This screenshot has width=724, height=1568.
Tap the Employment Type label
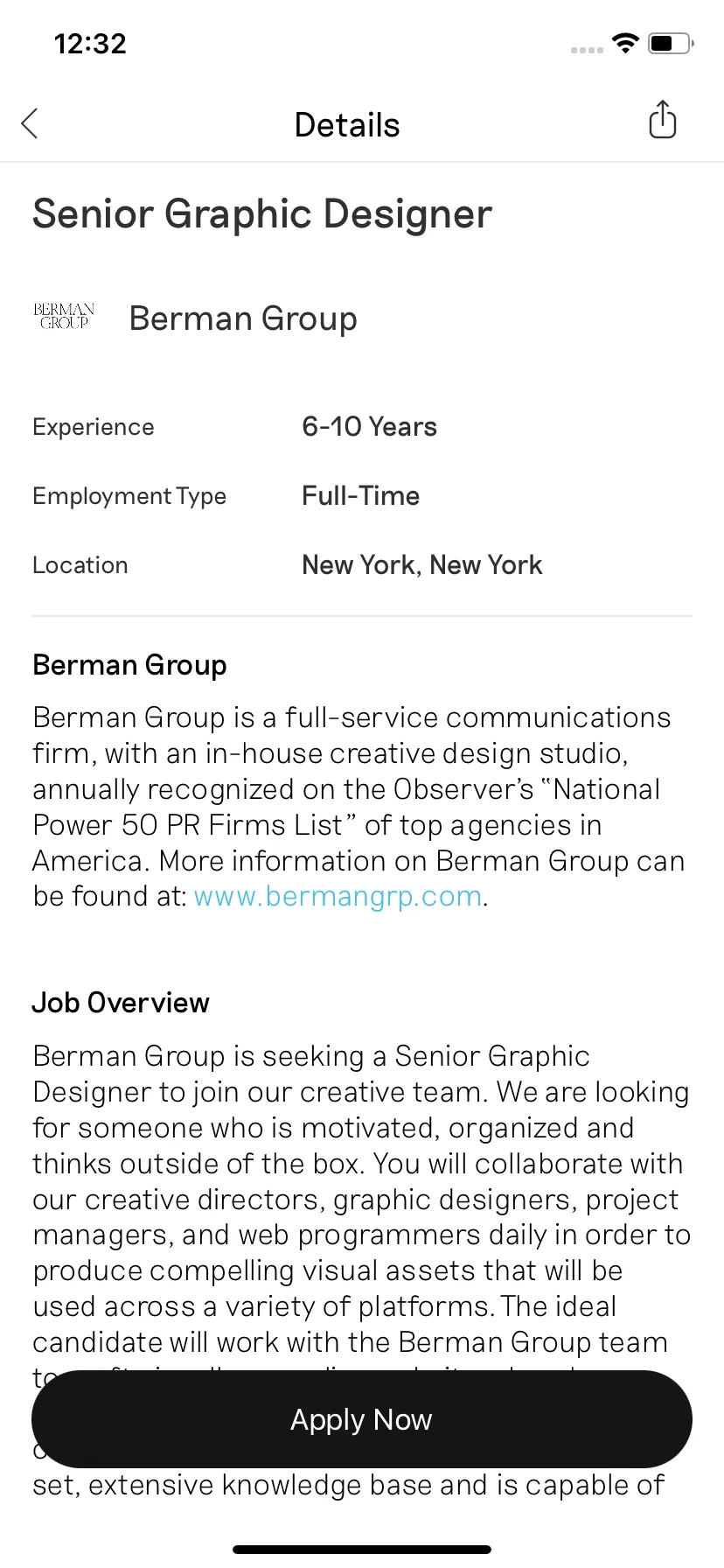tap(129, 496)
